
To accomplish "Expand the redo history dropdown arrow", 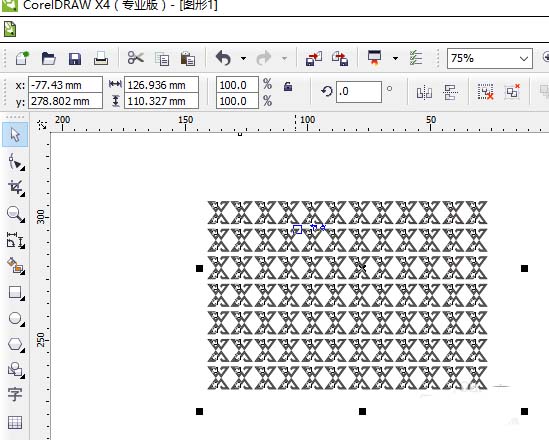I will point(284,58).
